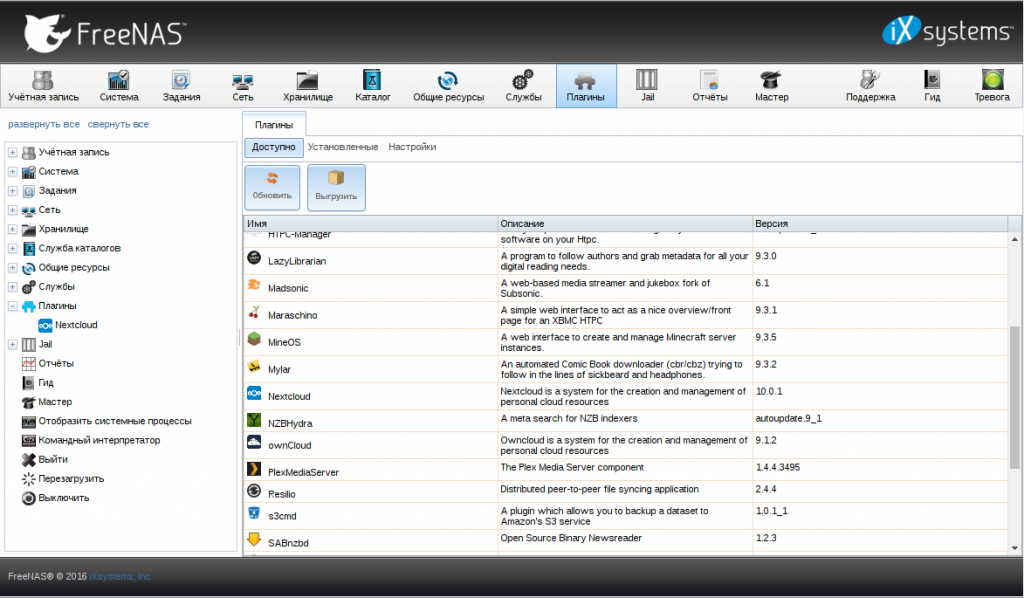Open the Отчёты toolbar icon
This screenshot has height=598, width=1024.
[x=710, y=86]
